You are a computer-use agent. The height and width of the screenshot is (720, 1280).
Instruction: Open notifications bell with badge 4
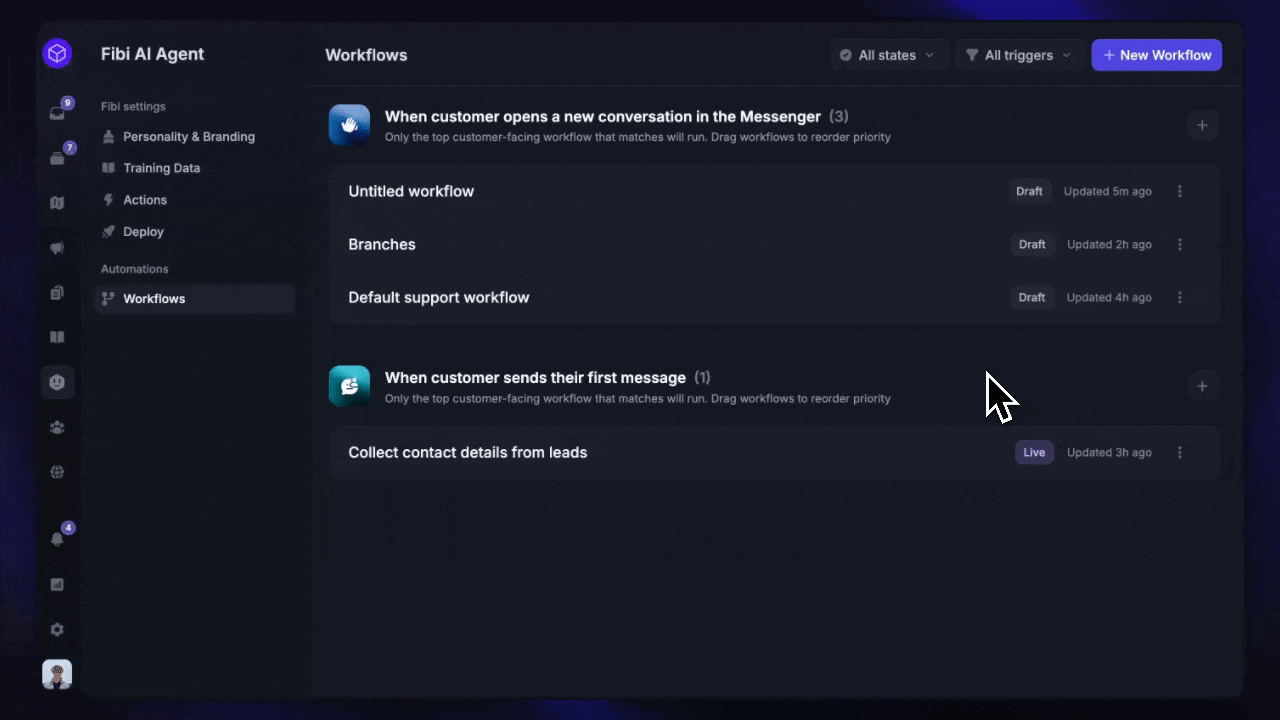click(57, 539)
